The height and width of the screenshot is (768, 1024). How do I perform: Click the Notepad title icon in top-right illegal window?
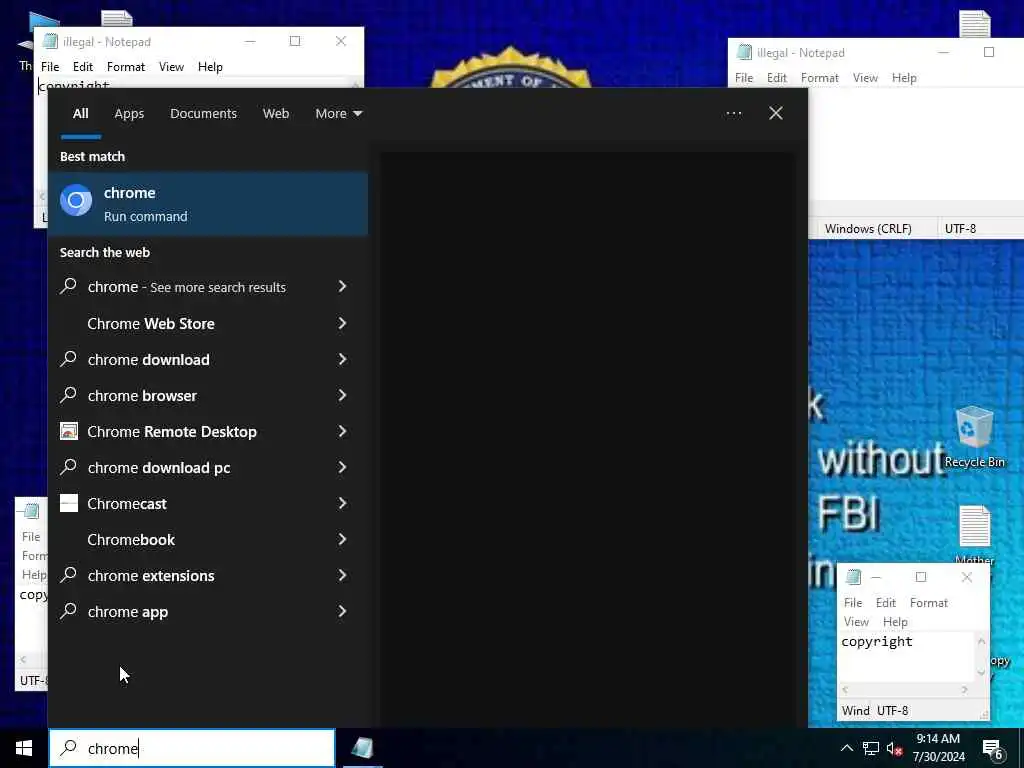coord(744,53)
